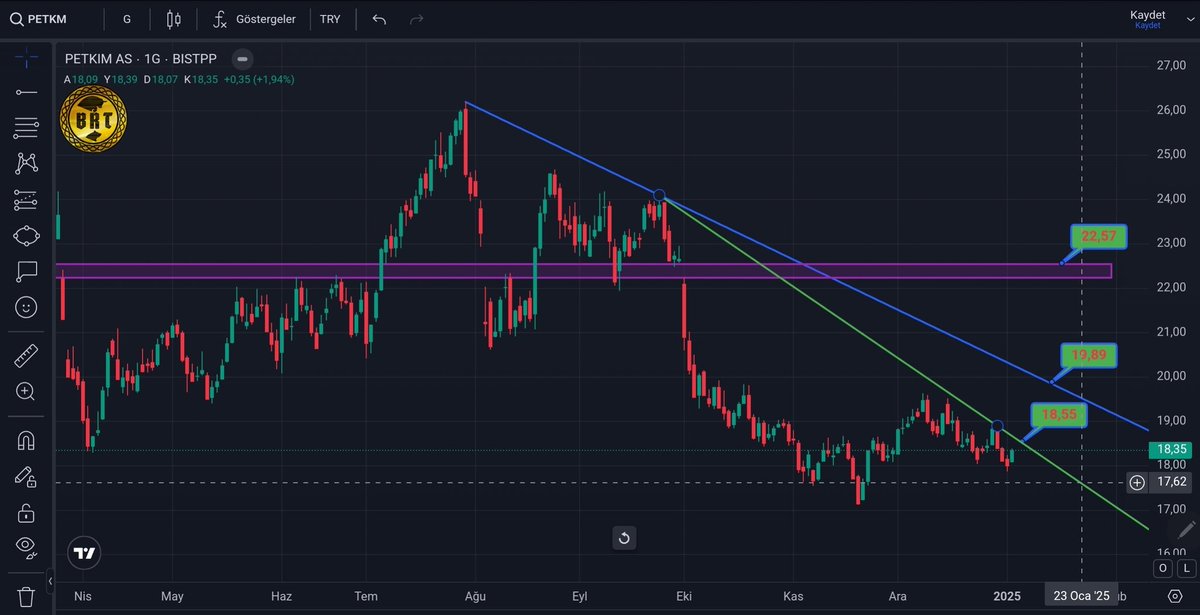Select the XABCD pattern tool
The image size is (1200, 615).
[x=26, y=163]
